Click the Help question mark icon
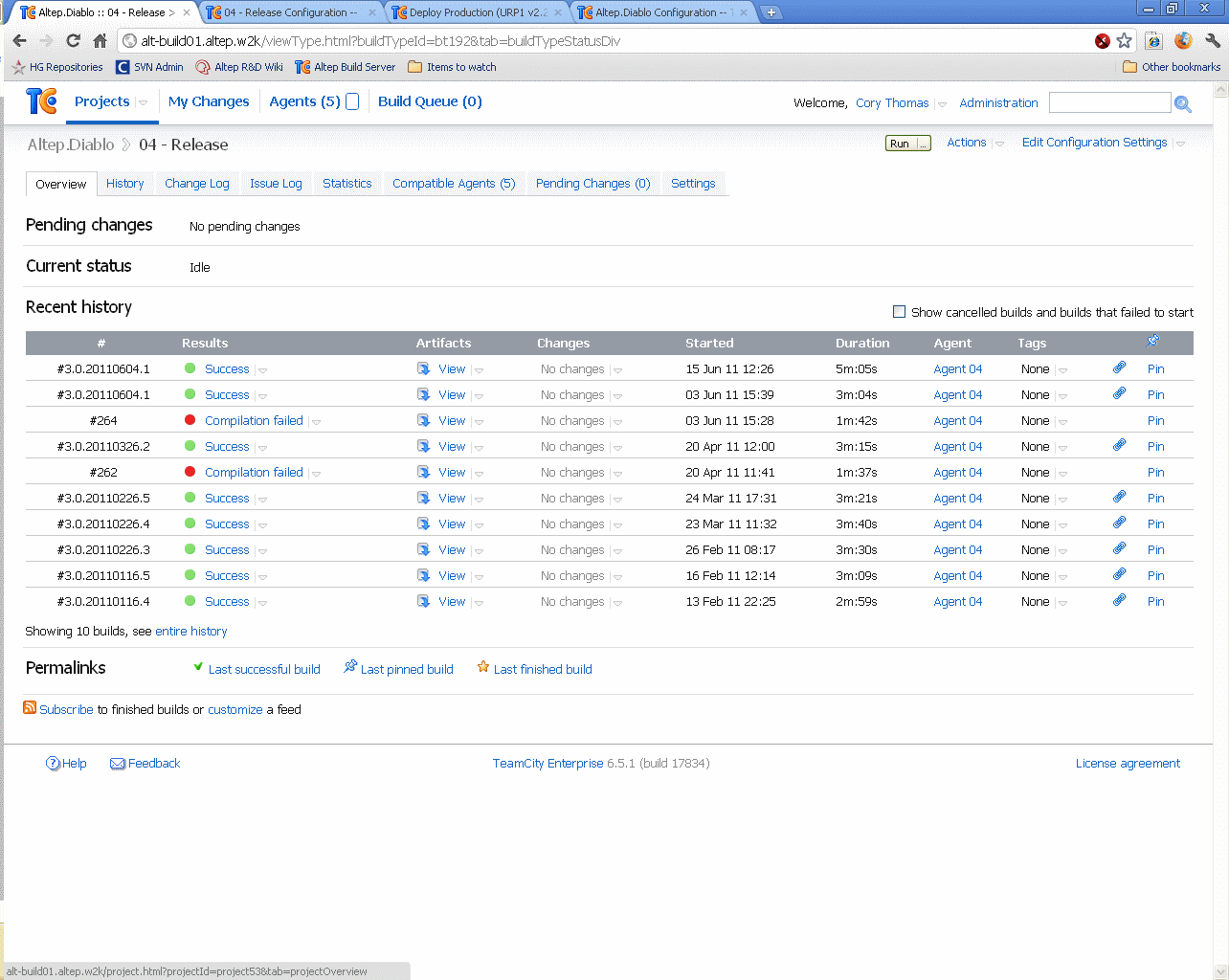This screenshot has width=1229, height=980. 53,763
